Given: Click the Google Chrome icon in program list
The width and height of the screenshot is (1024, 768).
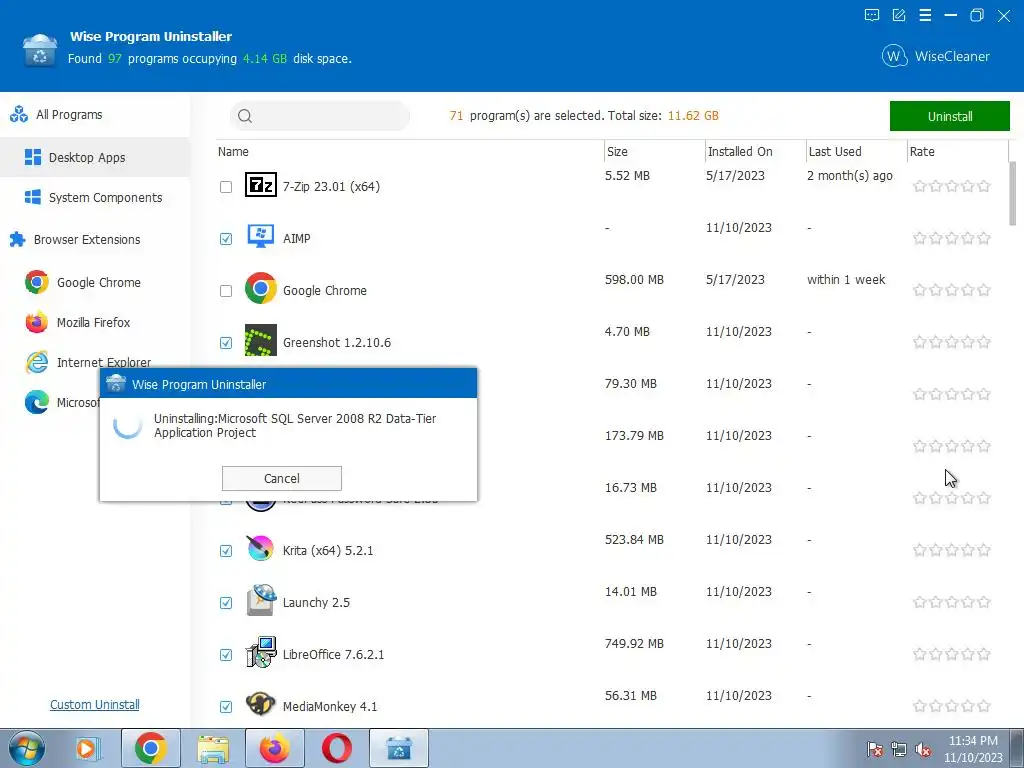Looking at the screenshot, I should (261, 288).
